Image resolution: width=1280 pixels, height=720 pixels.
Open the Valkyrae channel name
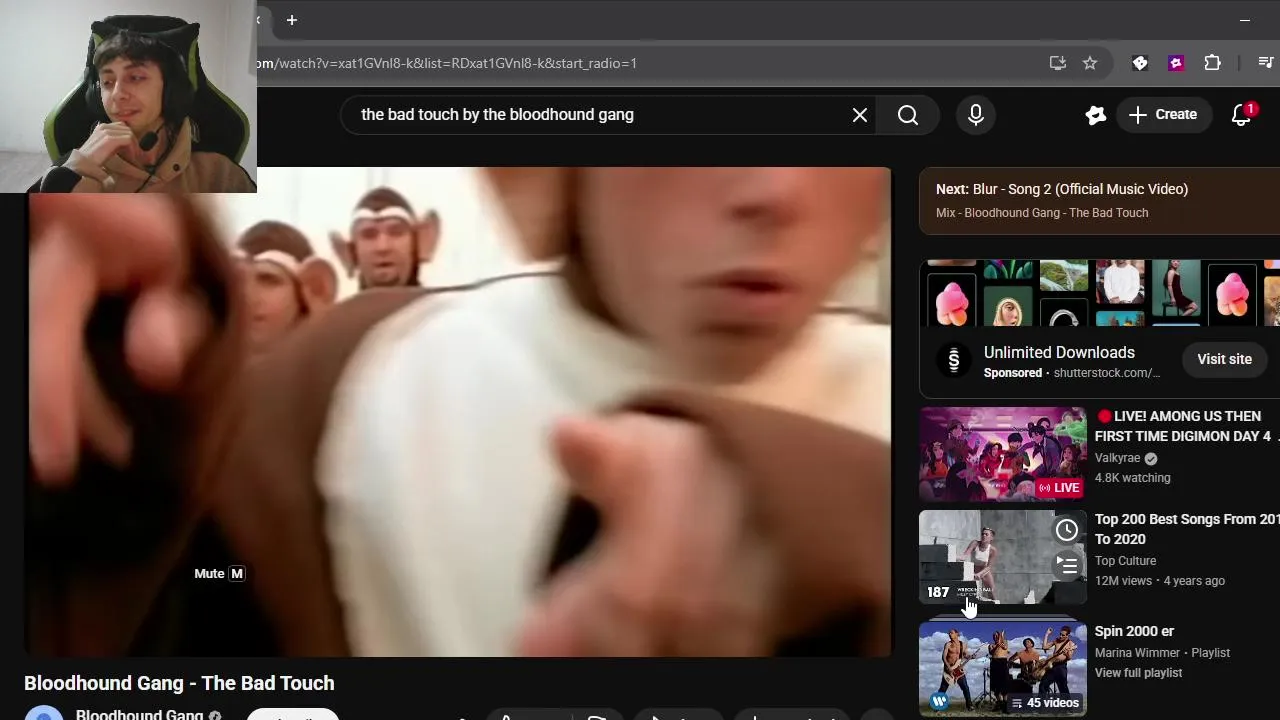pyautogui.click(x=1117, y=458)
